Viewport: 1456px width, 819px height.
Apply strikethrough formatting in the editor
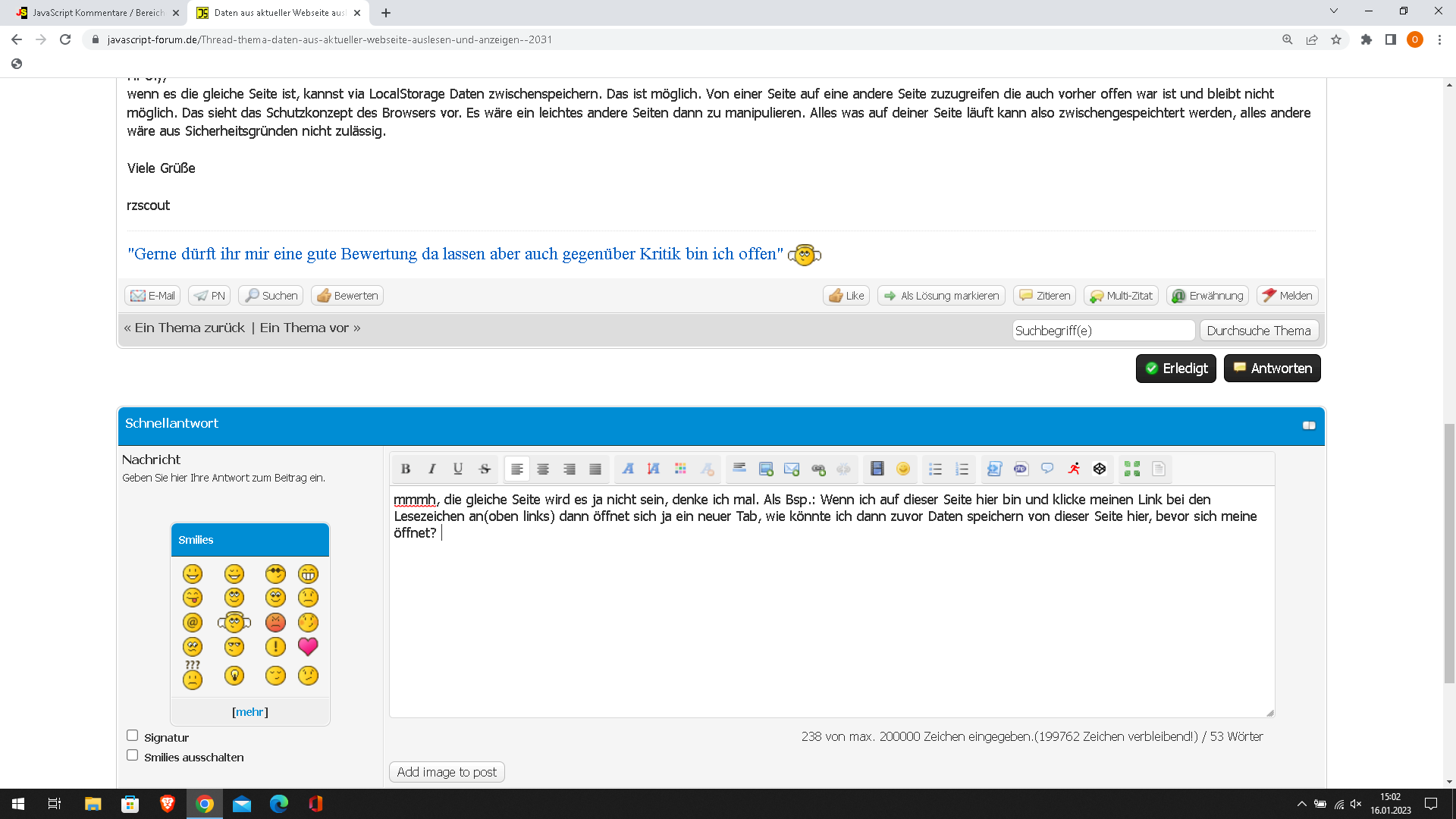tap(485, 469)
